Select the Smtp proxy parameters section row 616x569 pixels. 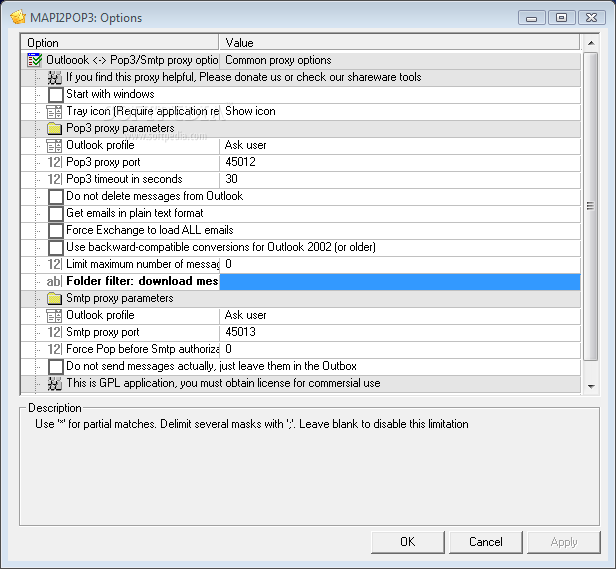301,298
